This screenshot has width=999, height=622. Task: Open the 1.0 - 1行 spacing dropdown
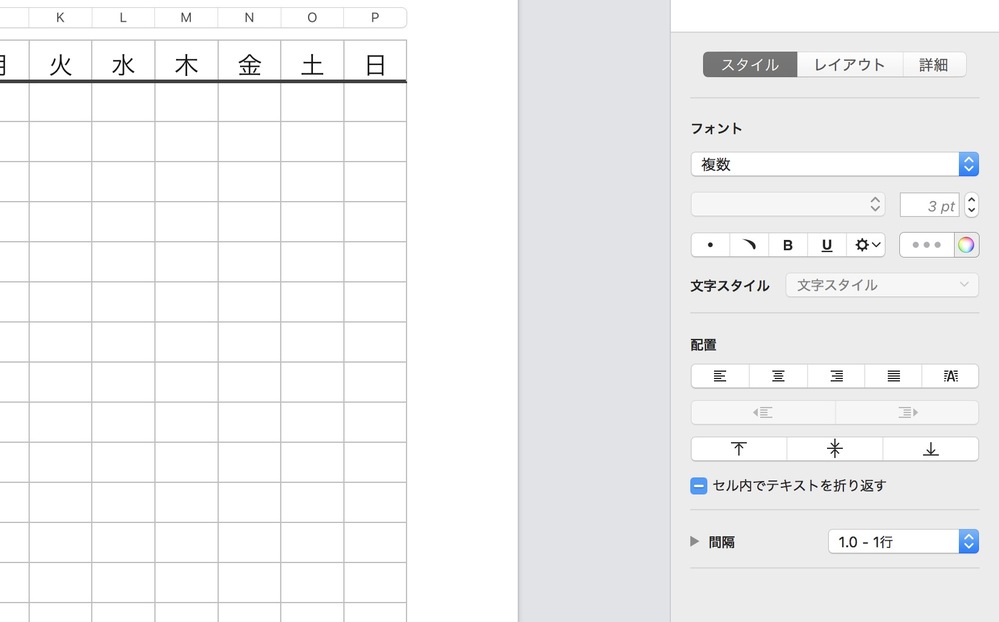(903, 542)
